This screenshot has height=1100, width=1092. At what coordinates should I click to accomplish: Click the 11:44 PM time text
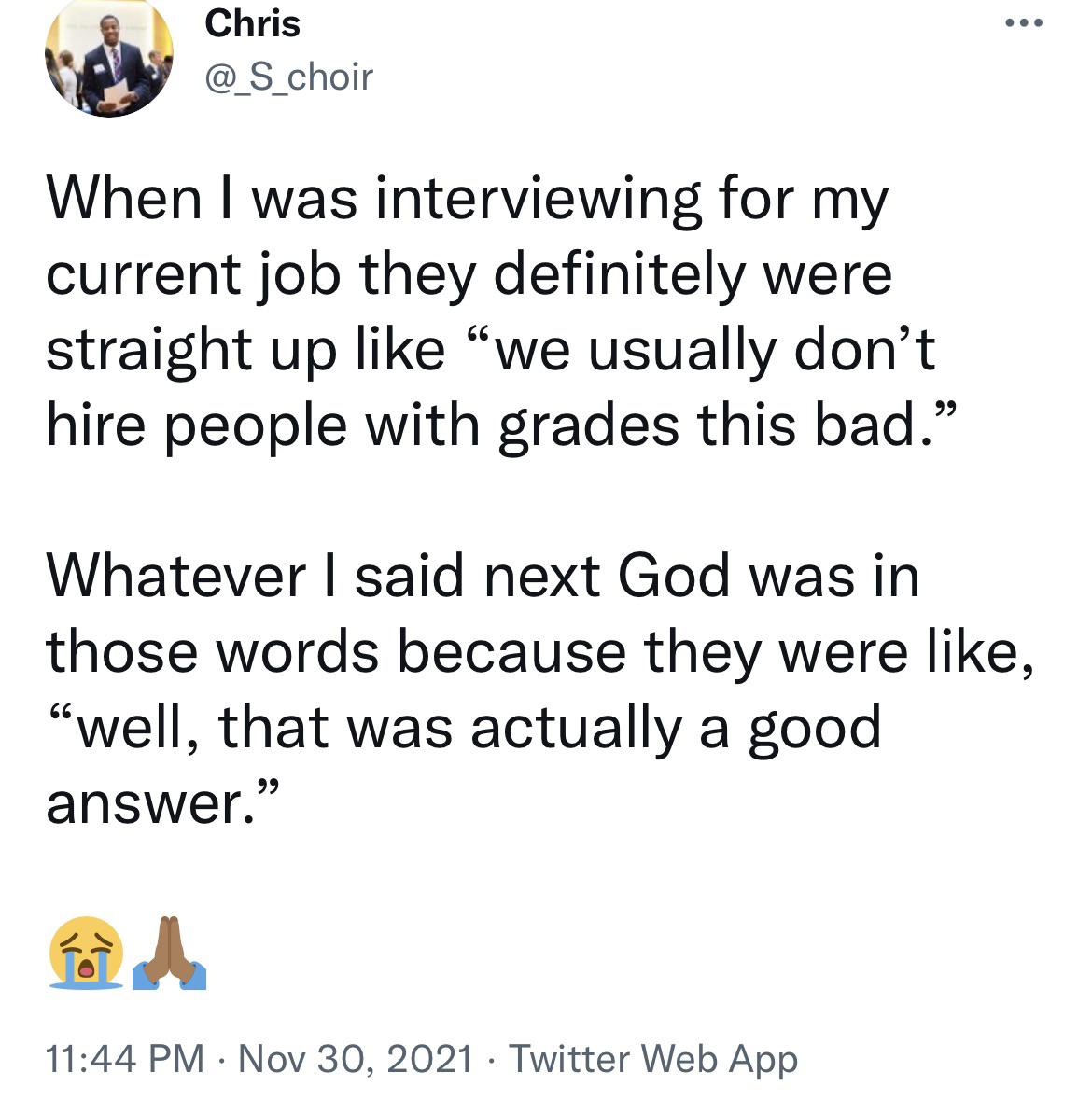(x=125, y=1058)
